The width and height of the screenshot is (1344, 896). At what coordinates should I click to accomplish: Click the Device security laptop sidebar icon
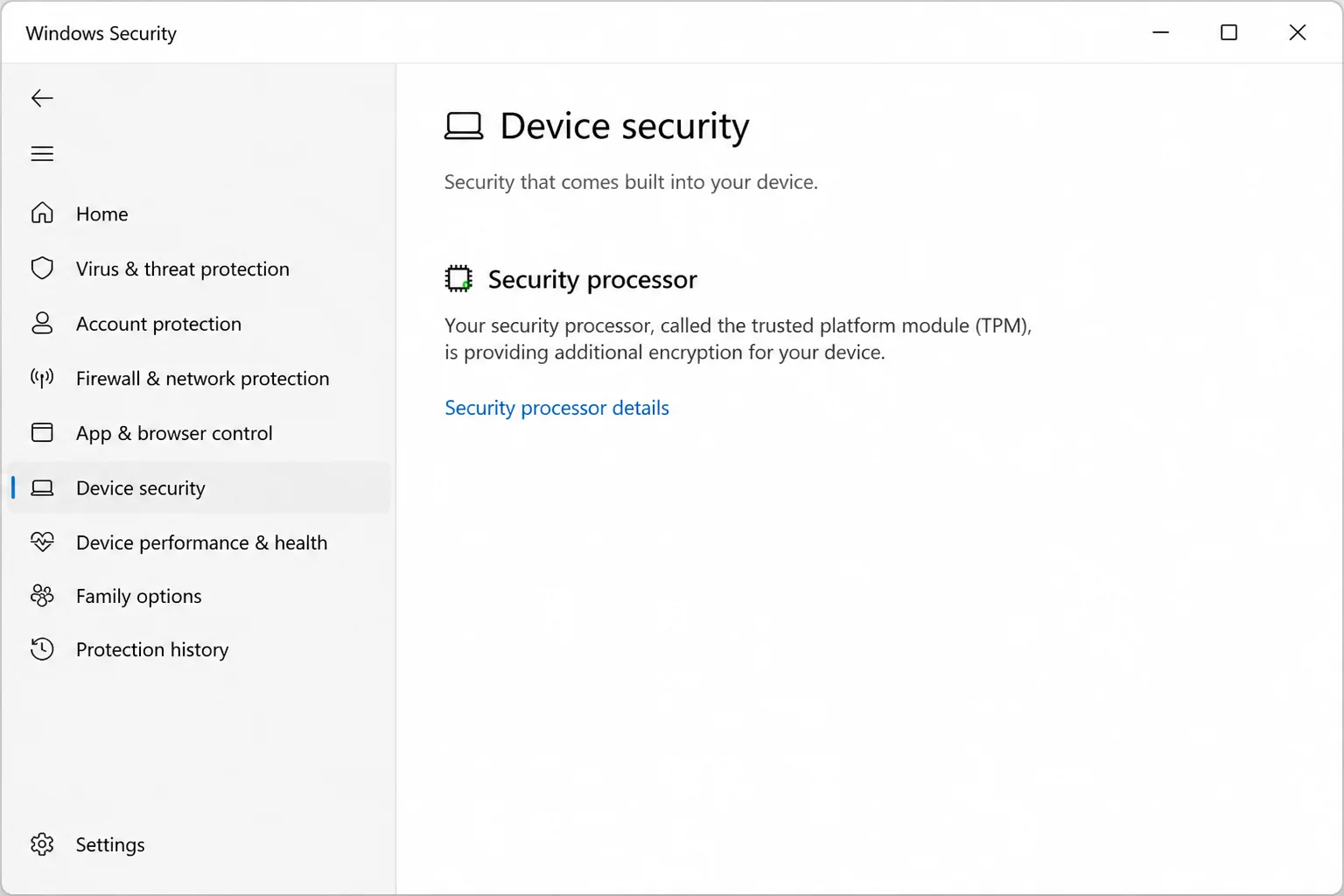click(x=42, y=488)
